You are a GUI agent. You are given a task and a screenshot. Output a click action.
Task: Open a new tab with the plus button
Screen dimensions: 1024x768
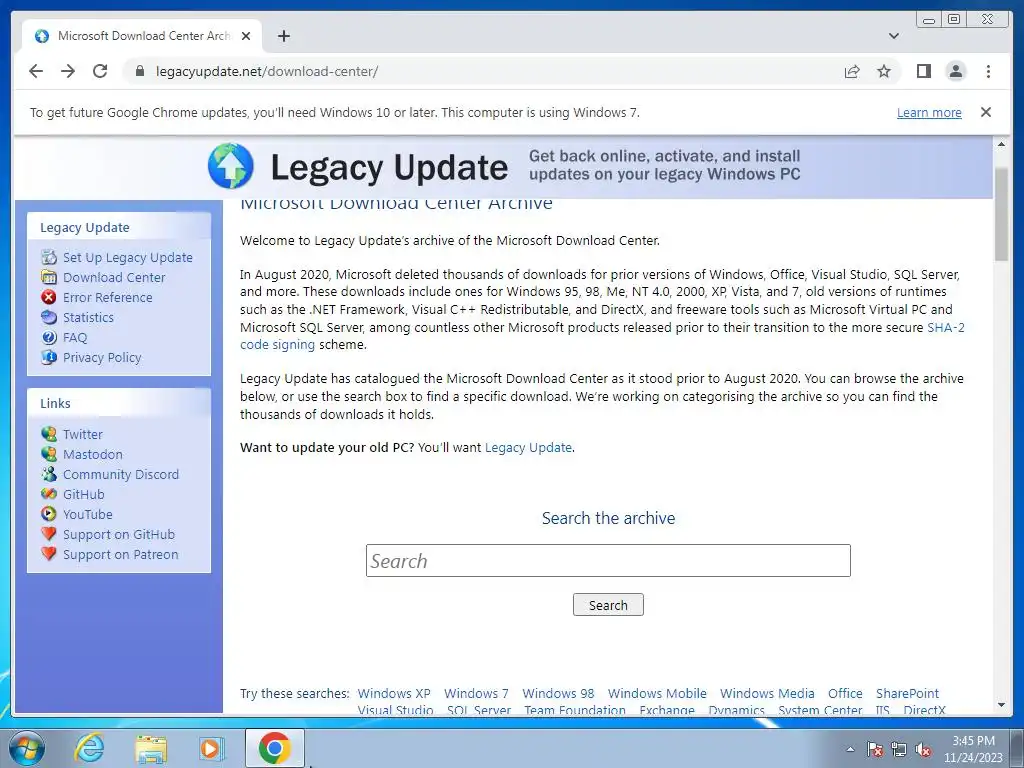click(x=283, y=36)
